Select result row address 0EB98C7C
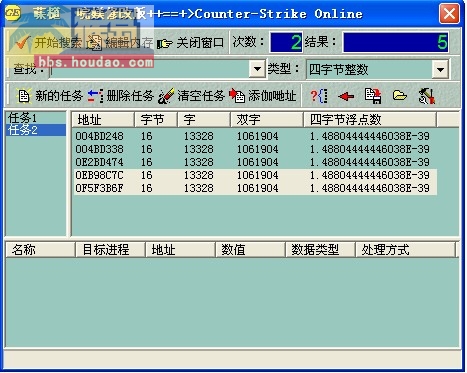The height and width of the screenshot is (373, 467). 255,175
